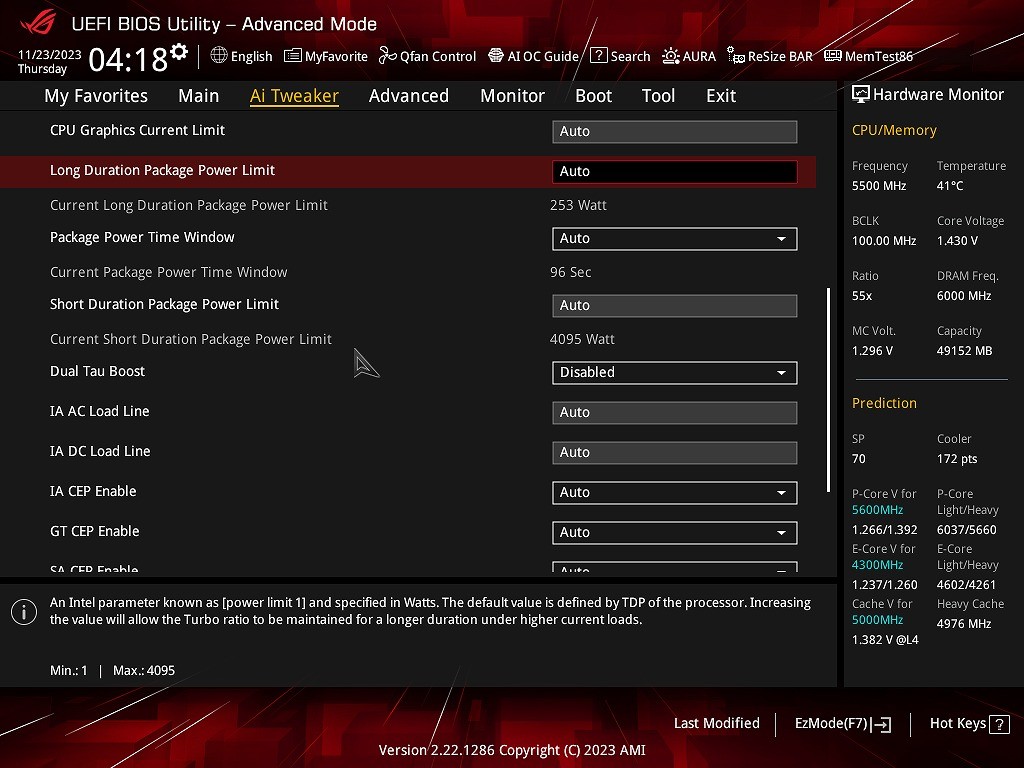Click the CPU/Memory section heading

(x=894, y=130)
